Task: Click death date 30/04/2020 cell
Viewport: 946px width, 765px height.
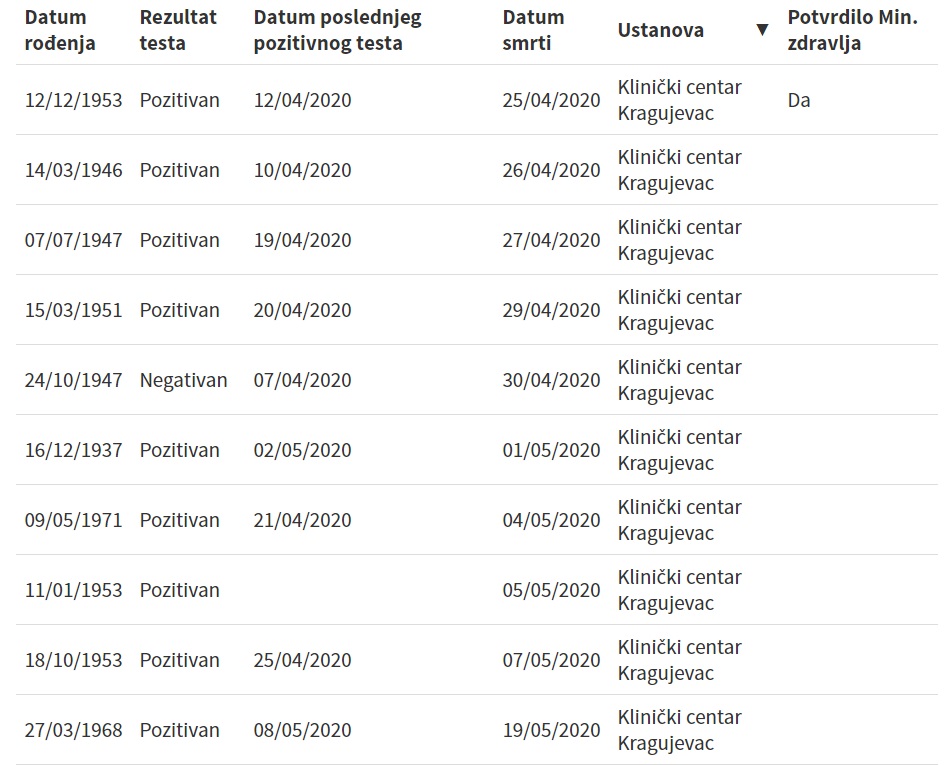Action: (x=551, y=380)
